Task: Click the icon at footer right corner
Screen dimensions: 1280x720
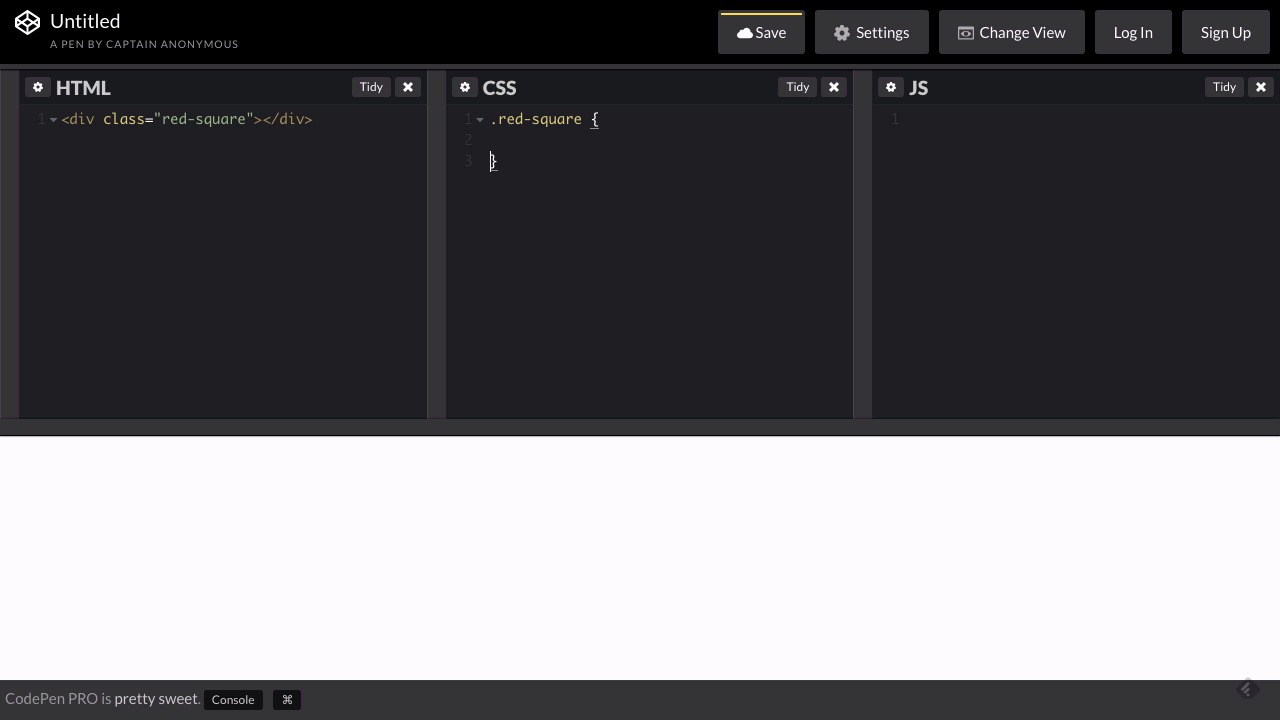Action: coord(1246,689)
